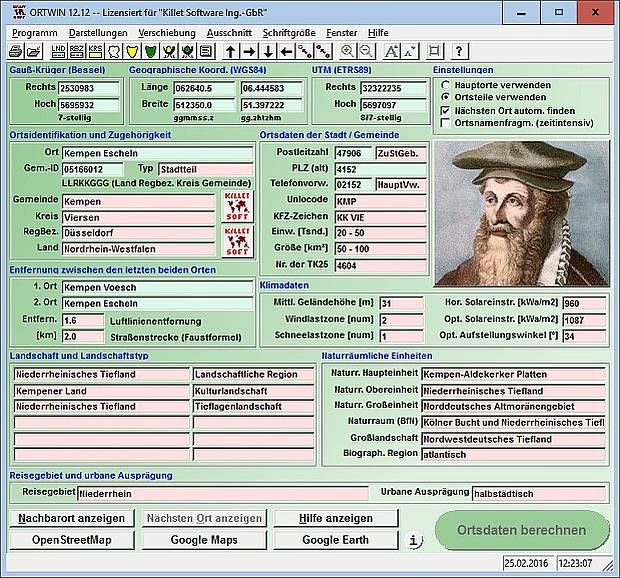Click the white map outline toolbar icon

tap(114, 51)
